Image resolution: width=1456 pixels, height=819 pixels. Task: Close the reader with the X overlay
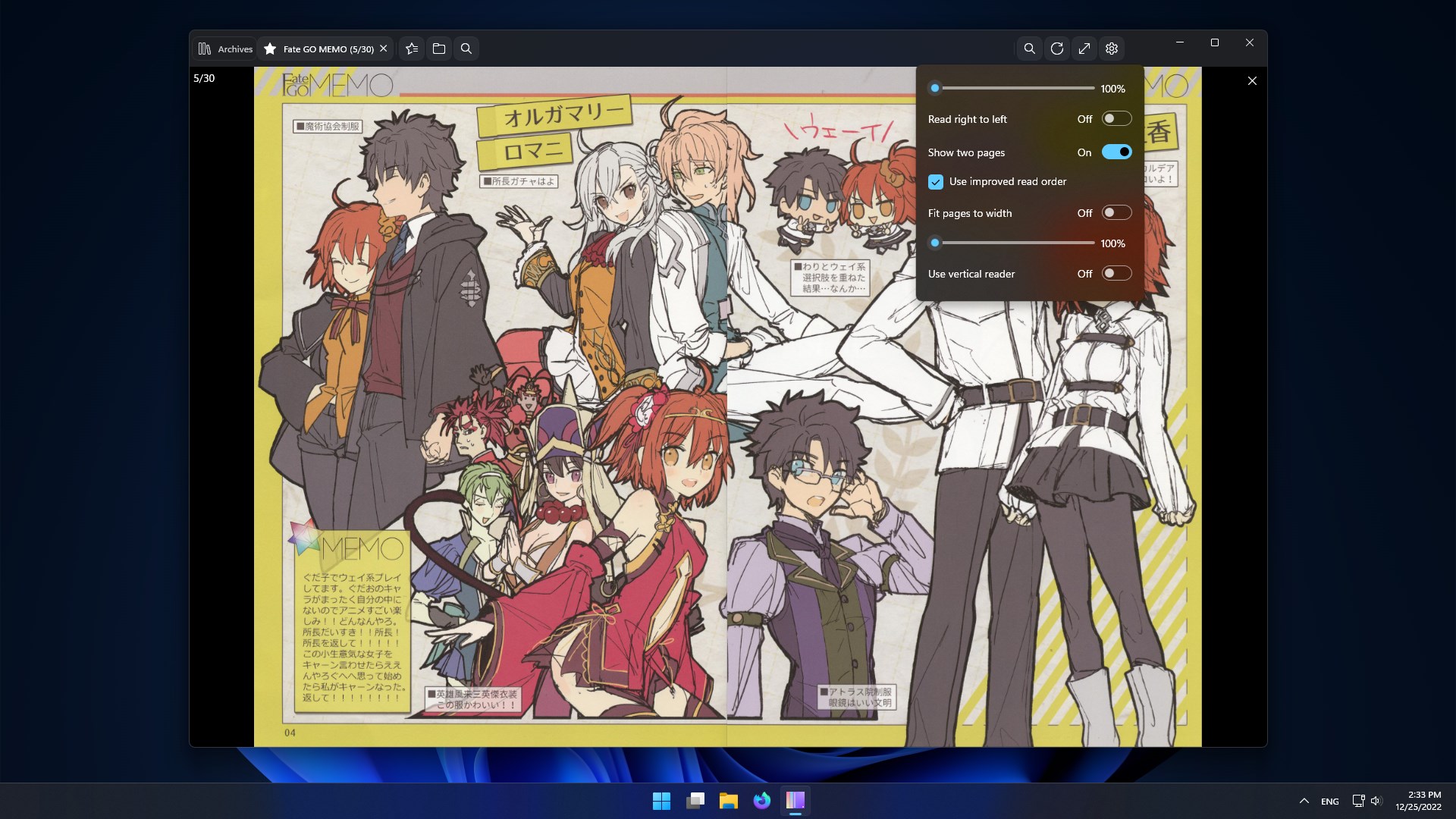tap(1252, 81)
